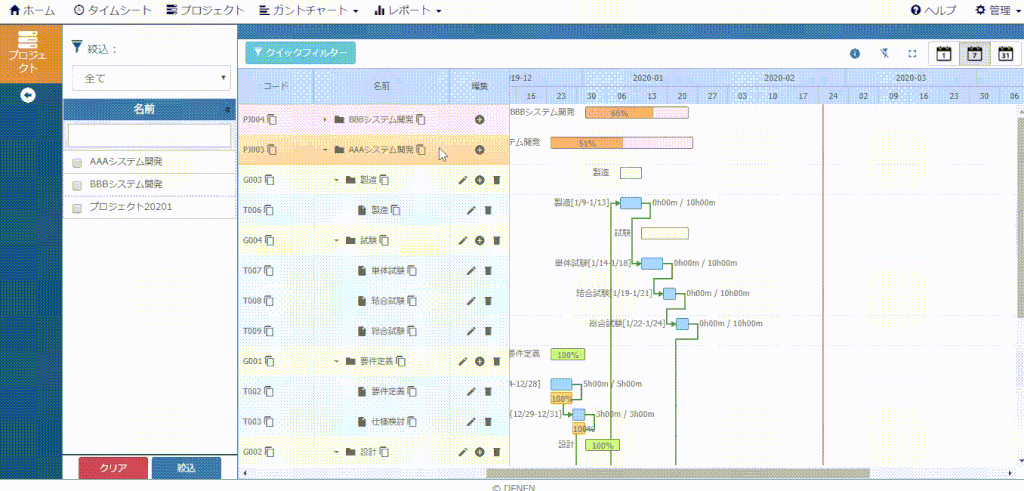
Task: Delete the G003 製造 group
Action: point(496,180)
